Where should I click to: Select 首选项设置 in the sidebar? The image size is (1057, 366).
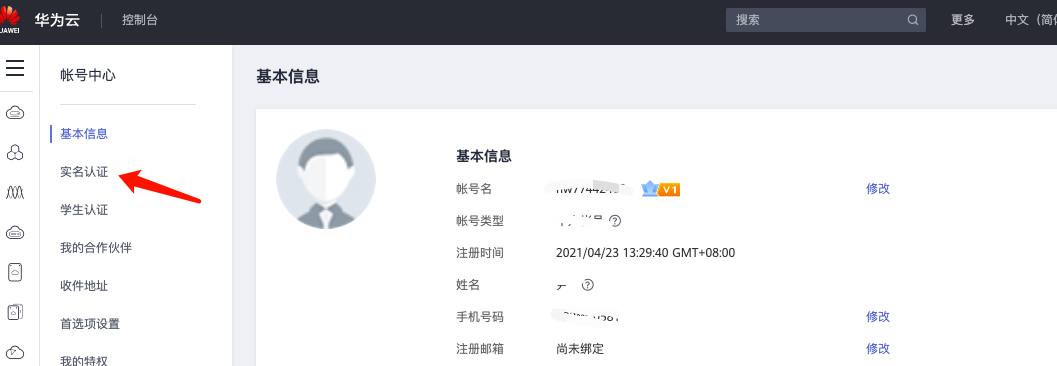[x=90, y=324]
